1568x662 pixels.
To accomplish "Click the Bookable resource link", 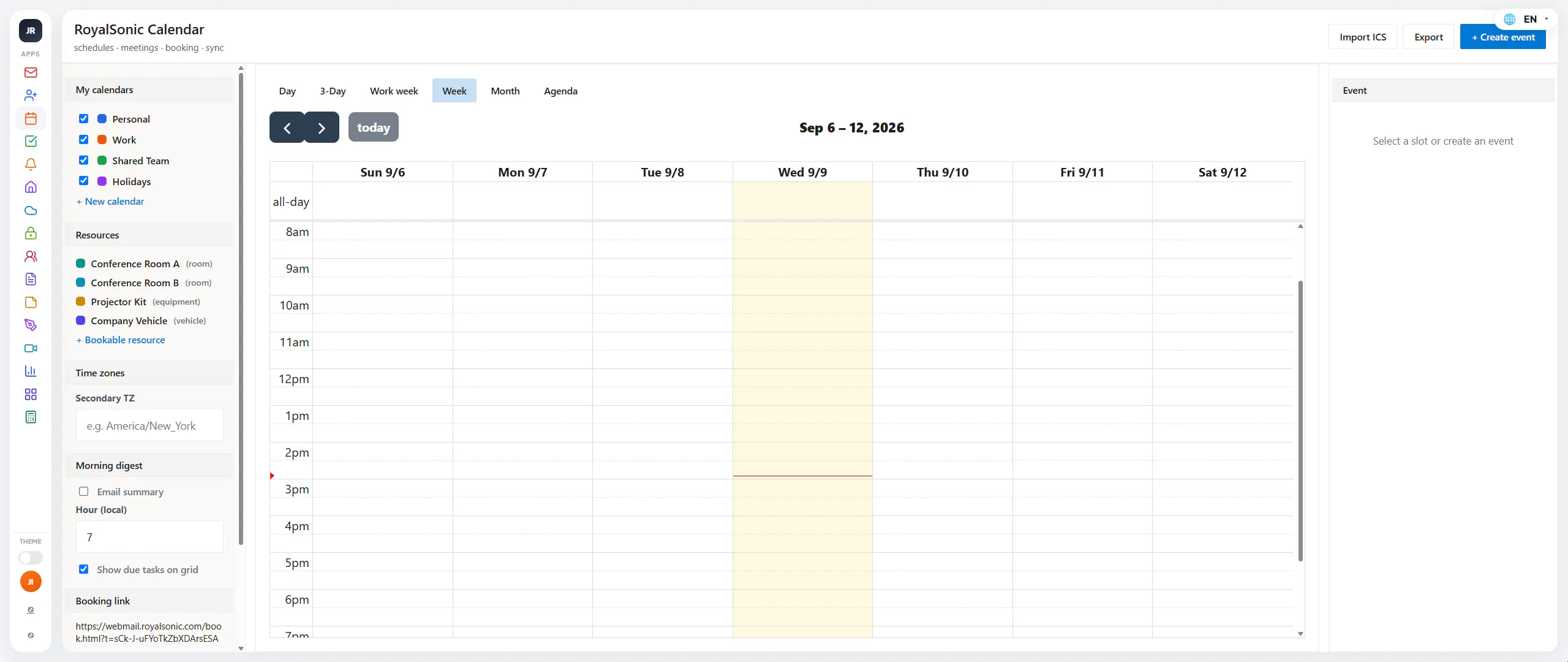I will coord(121,340).
